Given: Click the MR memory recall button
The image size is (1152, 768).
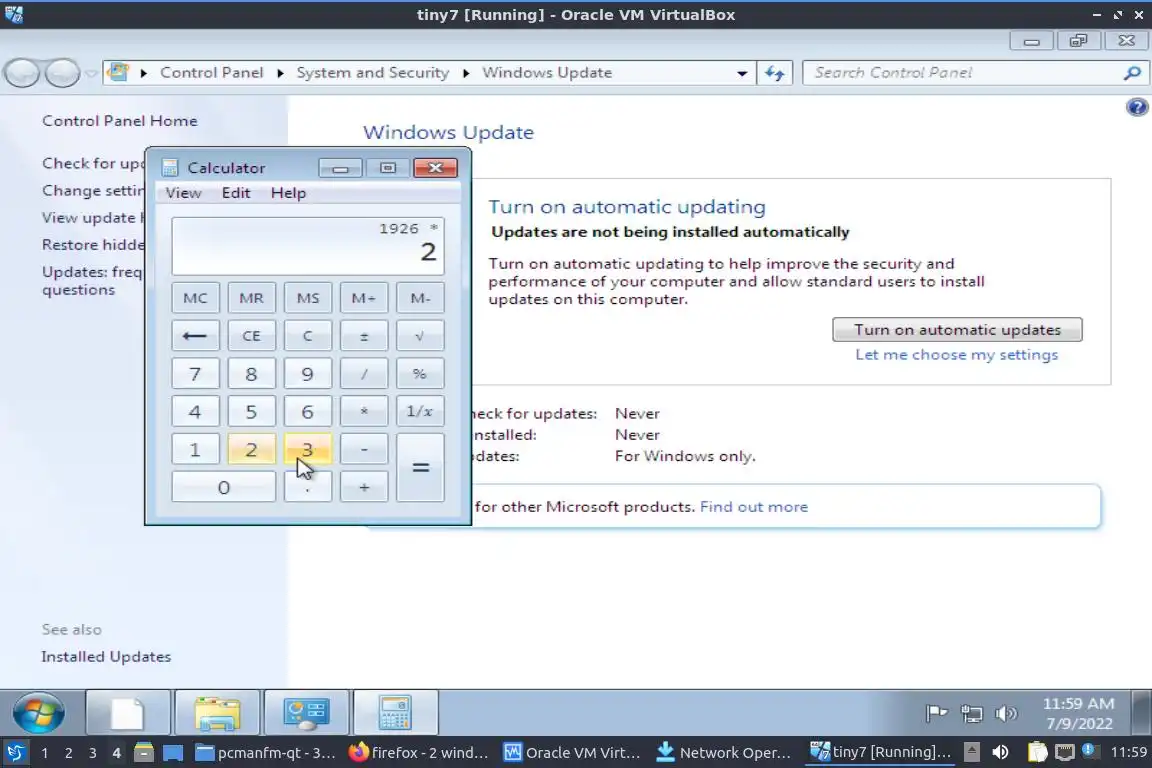Looking at the screenshot, I should coord(251,298).
